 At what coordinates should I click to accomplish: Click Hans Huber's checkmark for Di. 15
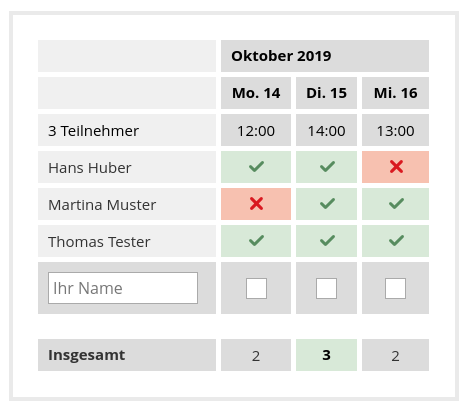327,167
